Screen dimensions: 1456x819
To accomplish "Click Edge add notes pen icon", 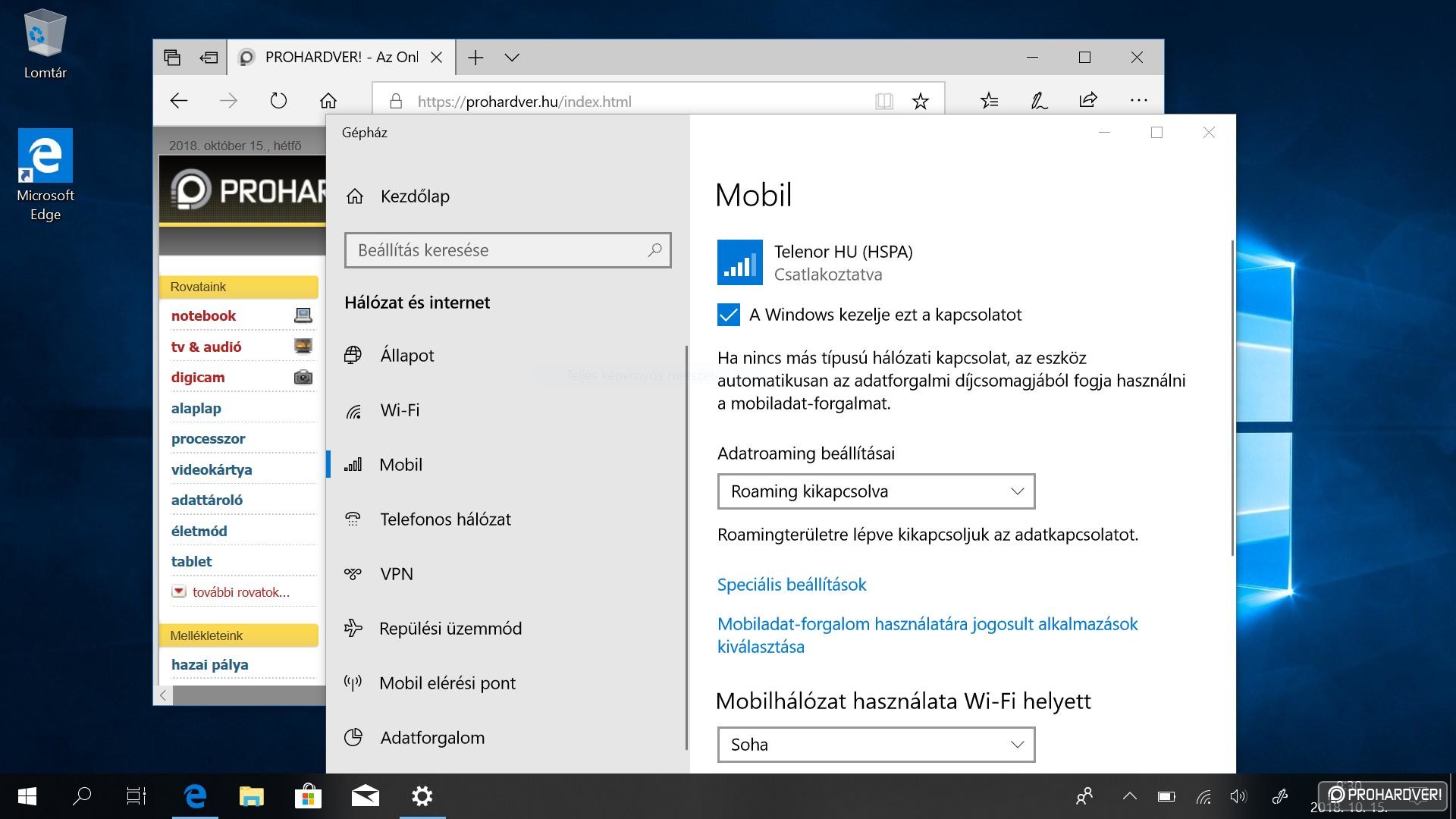I will [1039, 100].
